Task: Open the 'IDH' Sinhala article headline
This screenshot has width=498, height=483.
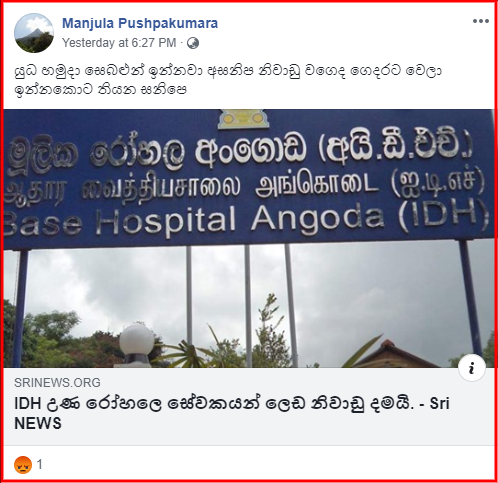Action: 232,413
